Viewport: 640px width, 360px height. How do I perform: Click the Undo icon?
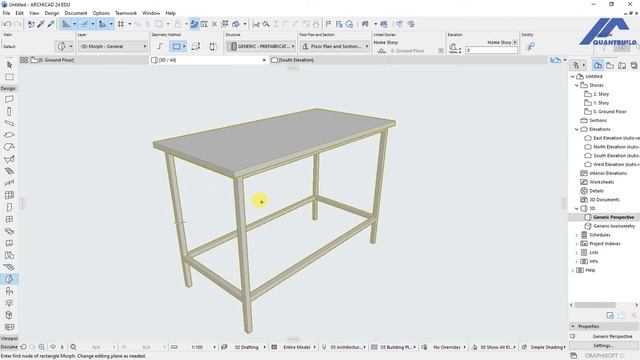(x=7, y=24)
